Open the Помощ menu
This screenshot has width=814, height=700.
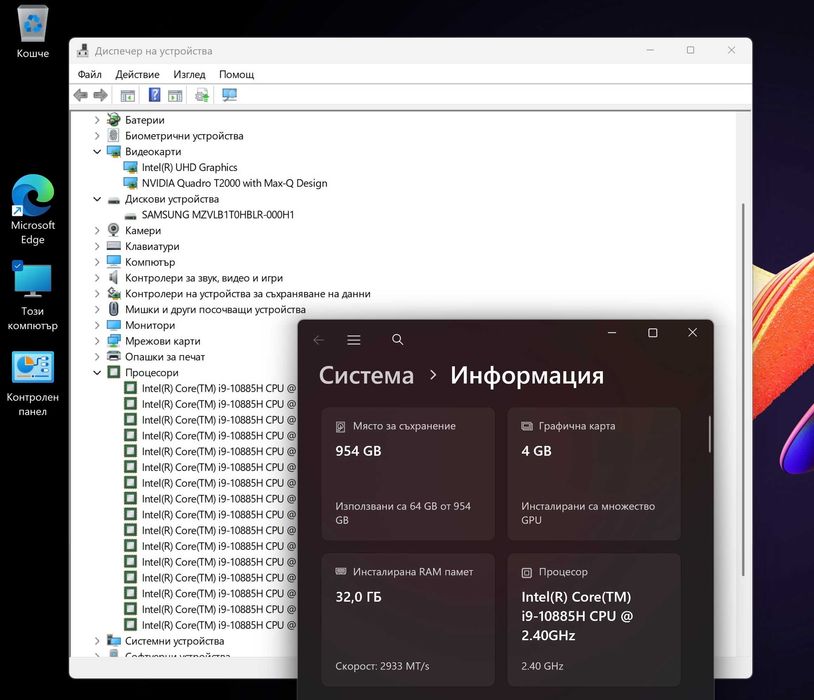(x=236, y=74)
